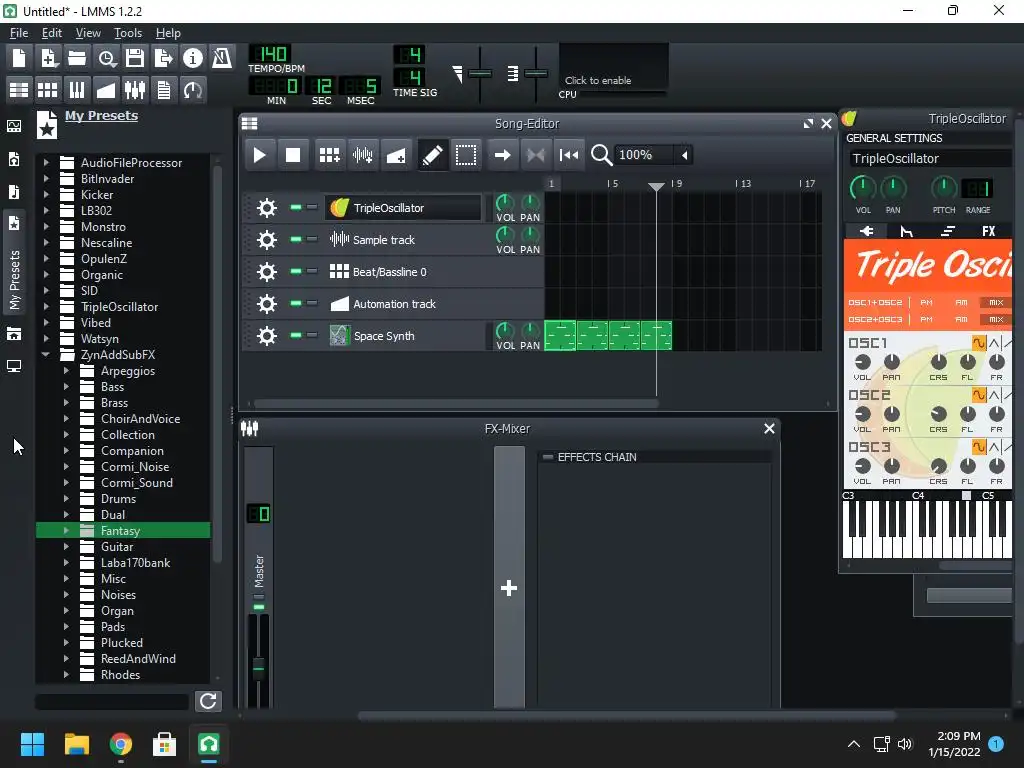Stop playback in the Song-Editor

293,155
